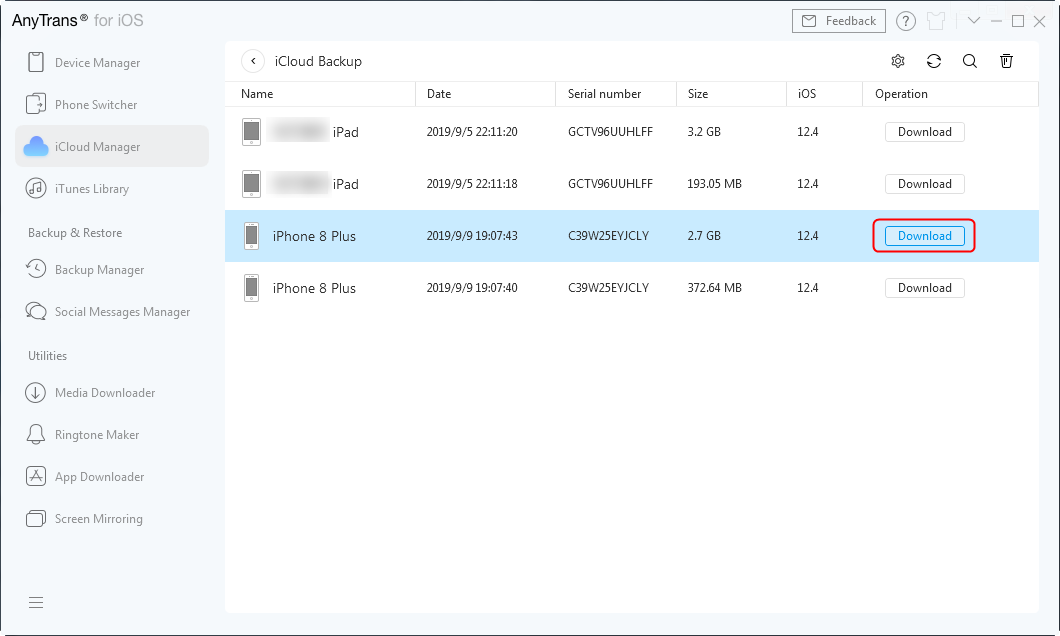Click the Serial number column header

[x=604, y=94]
